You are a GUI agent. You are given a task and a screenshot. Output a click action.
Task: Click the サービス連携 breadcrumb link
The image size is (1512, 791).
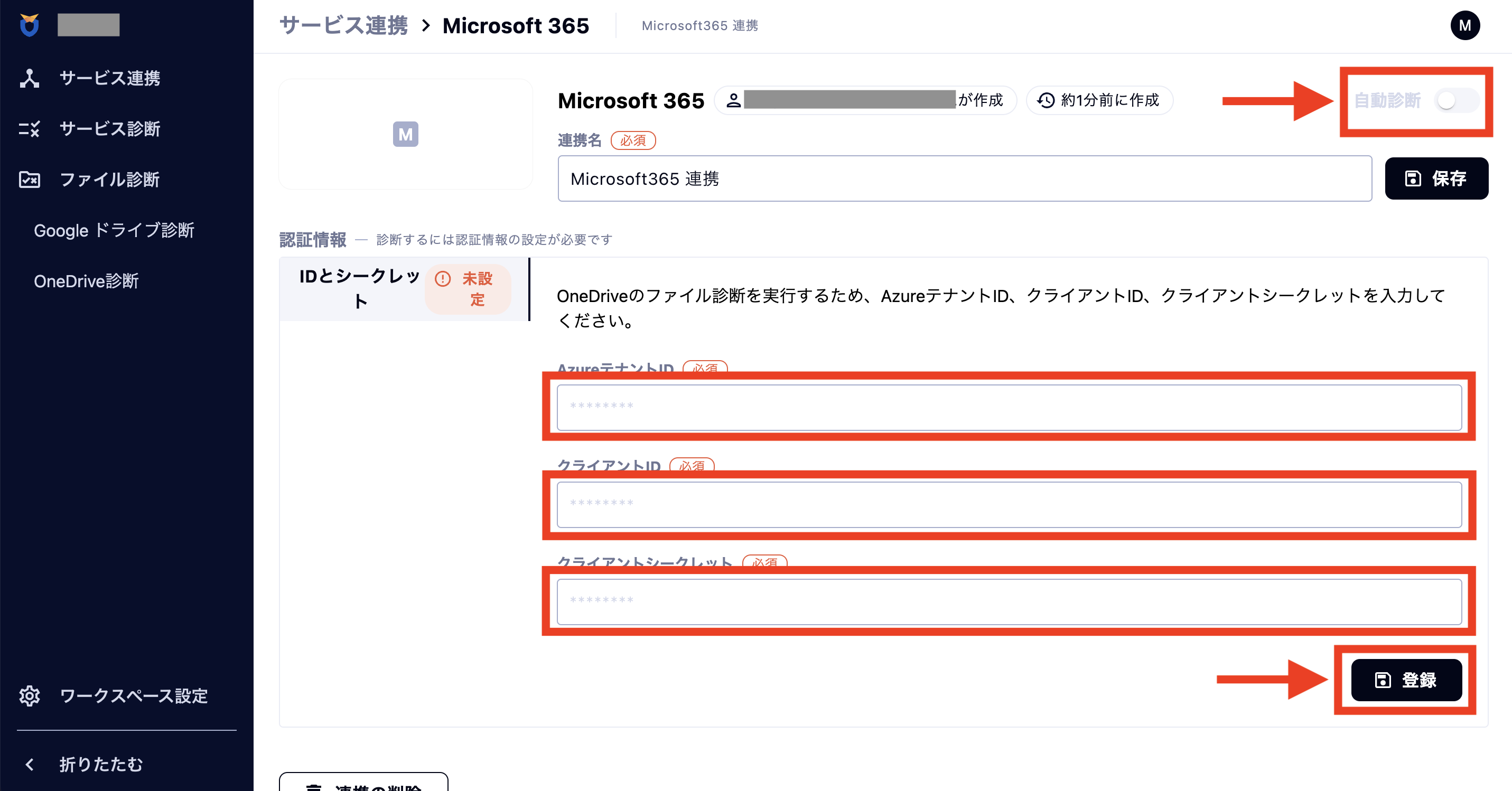click(x=343, y=25)
